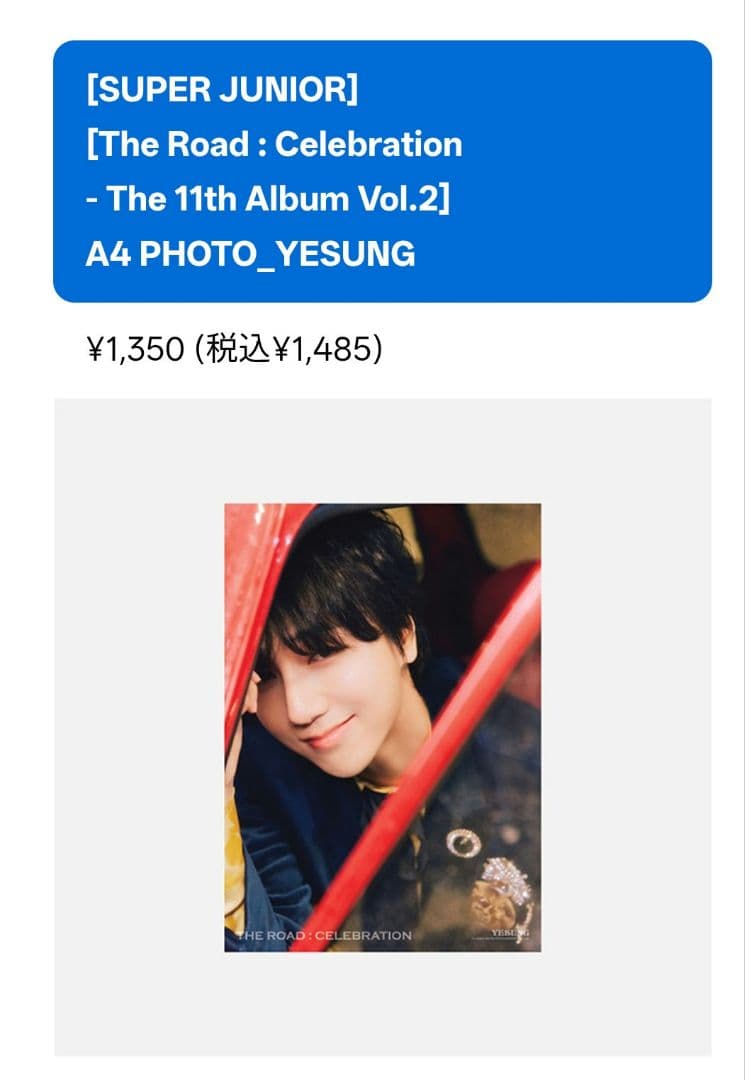Click the gray area below the photo

click(x=382, y=1004)
